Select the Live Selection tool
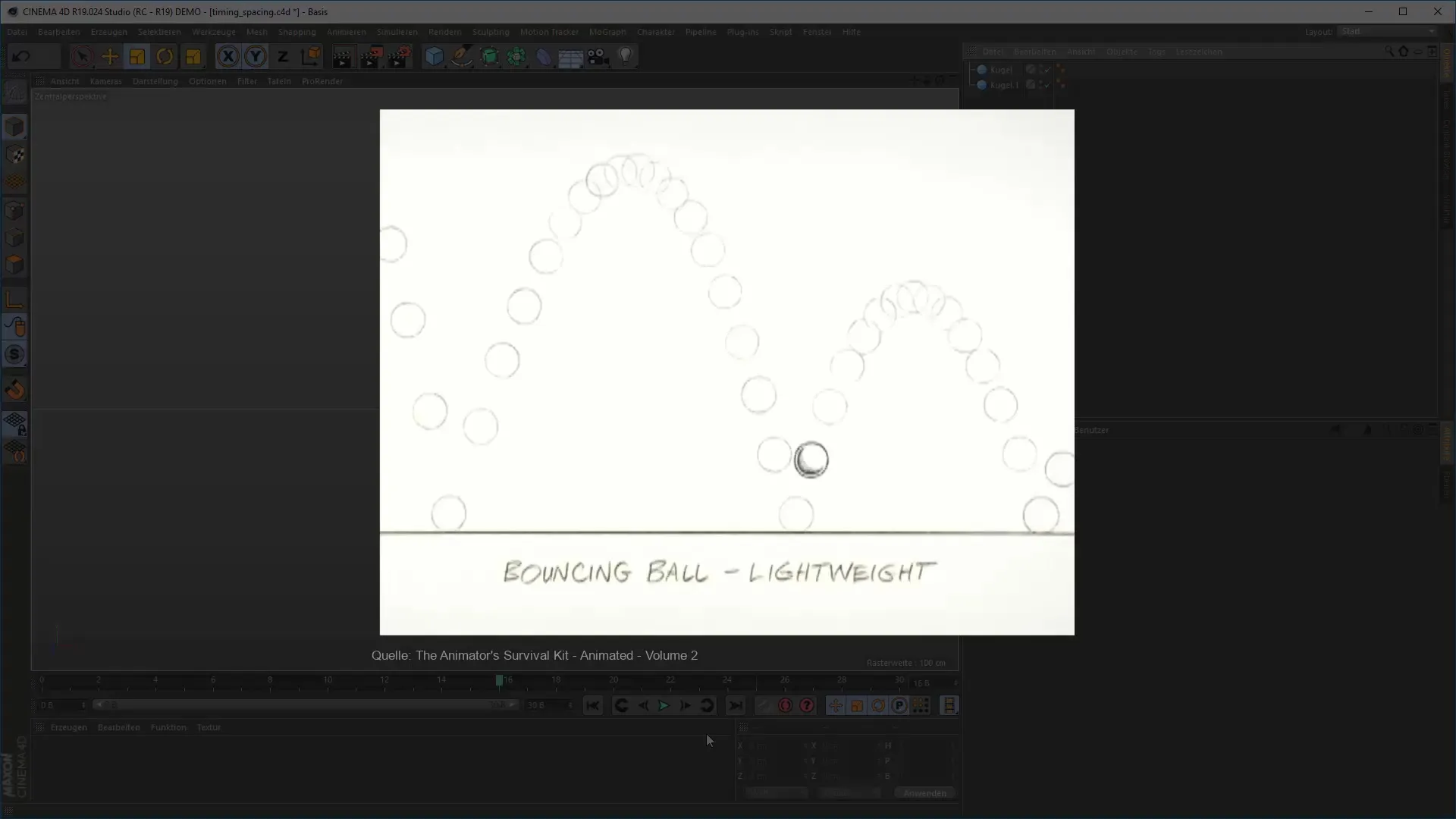The image size is (1456, 819). (82, 56)
